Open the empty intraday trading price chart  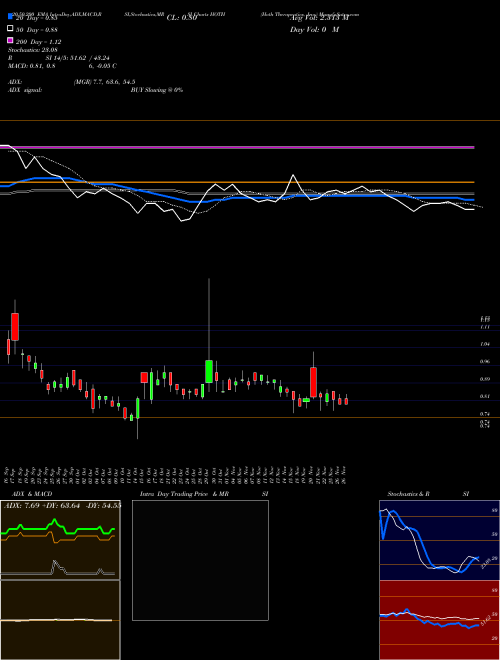pyautogui.click(x=200, y=560)
